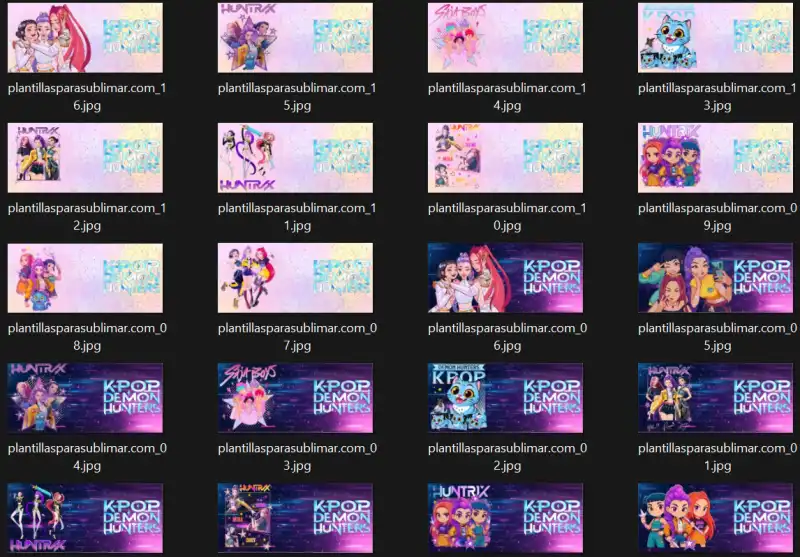This screenshot has height=557, width=800.
Task: Click the filename label plantillasparasublimar.com_09.jpg
Action: tap(717, 216)
